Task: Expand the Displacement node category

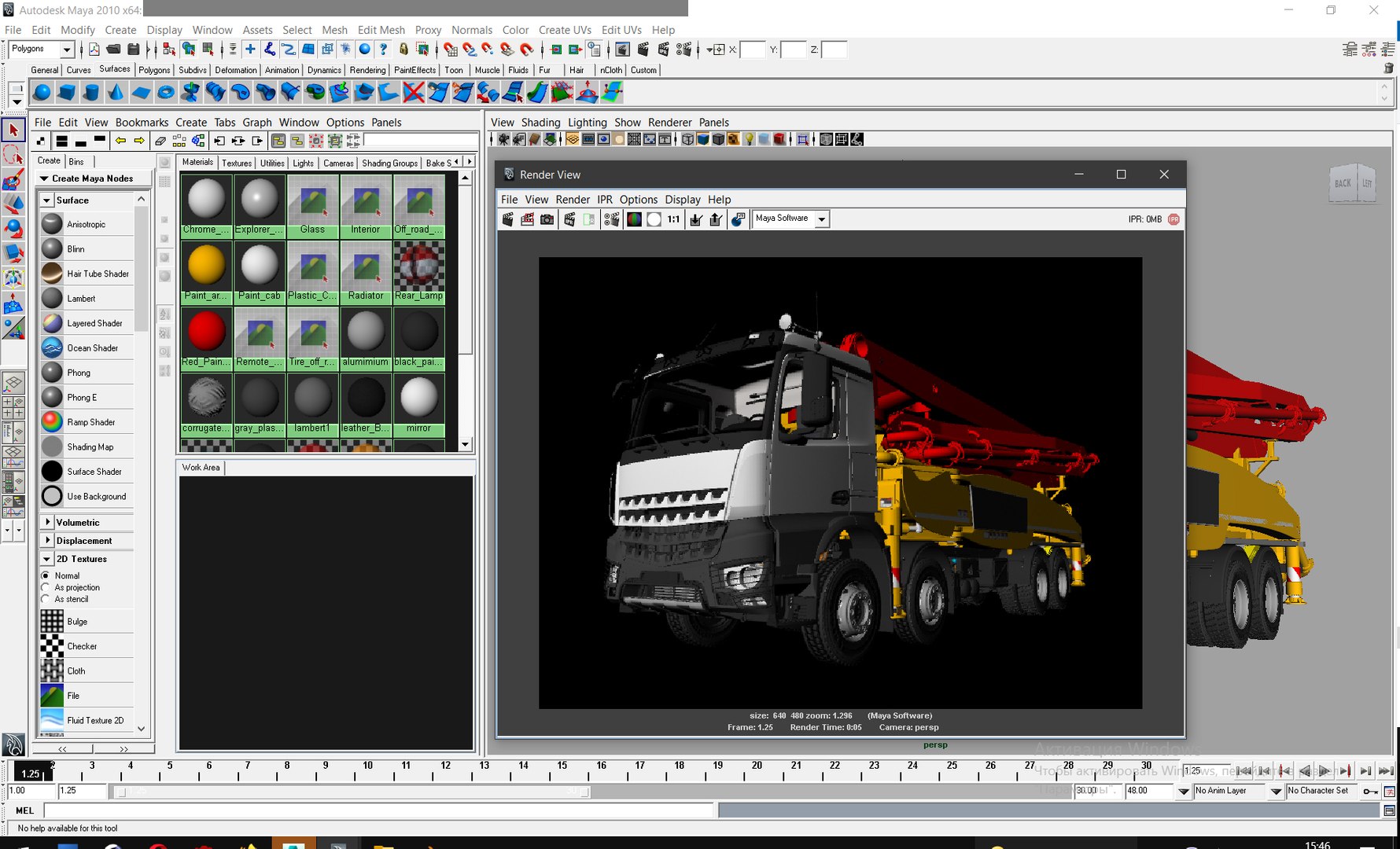Action: (x=47, y=541)
